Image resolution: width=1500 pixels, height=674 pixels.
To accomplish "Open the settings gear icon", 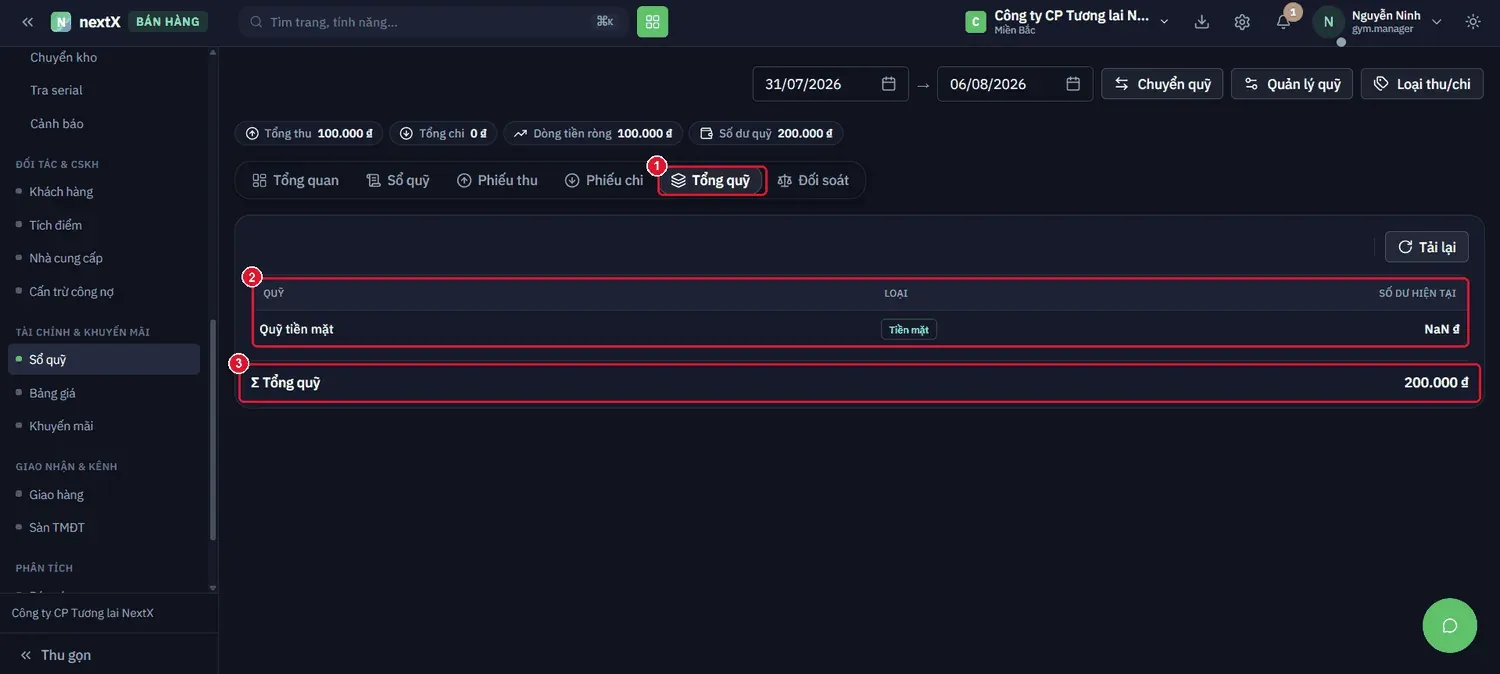I will point(1242,22).
